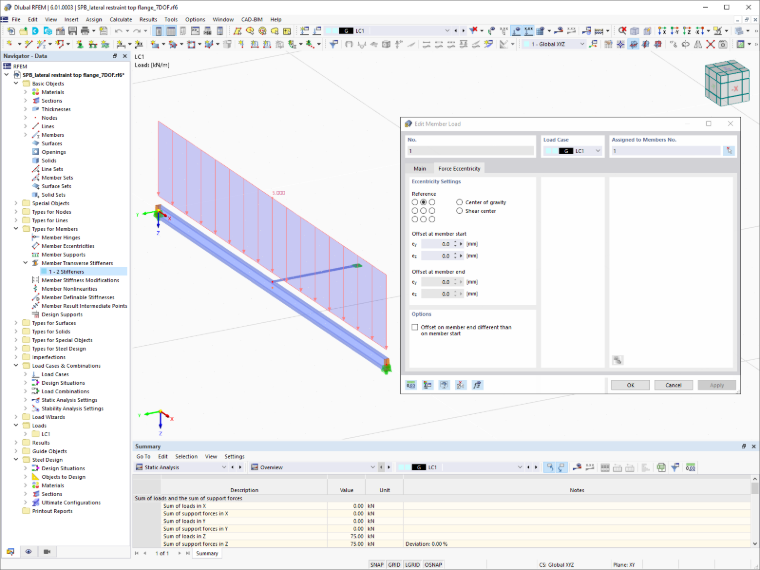Click the view in X direction icon
This screenshot has width=760, height=570.
coord(662,31)
